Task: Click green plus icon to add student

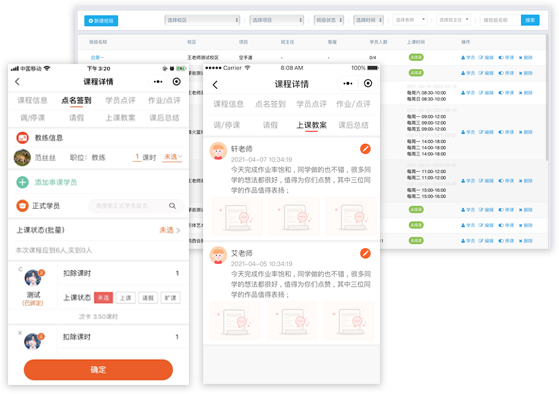Action: tap(22, 182)
